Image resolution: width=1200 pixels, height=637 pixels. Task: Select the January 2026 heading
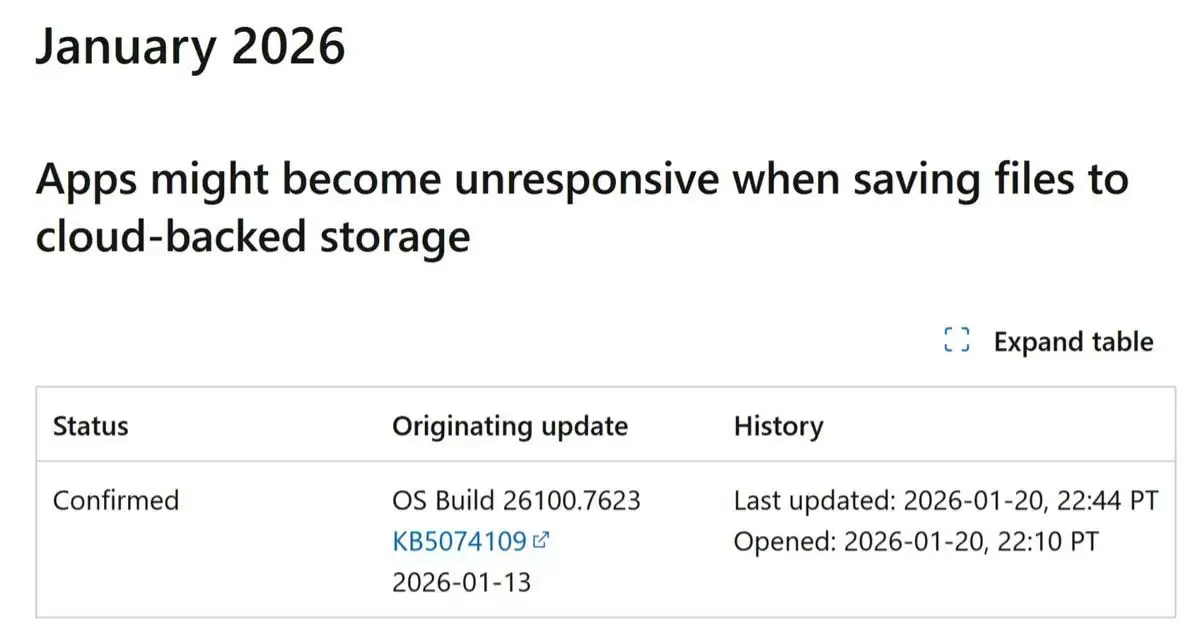[190, 45]
